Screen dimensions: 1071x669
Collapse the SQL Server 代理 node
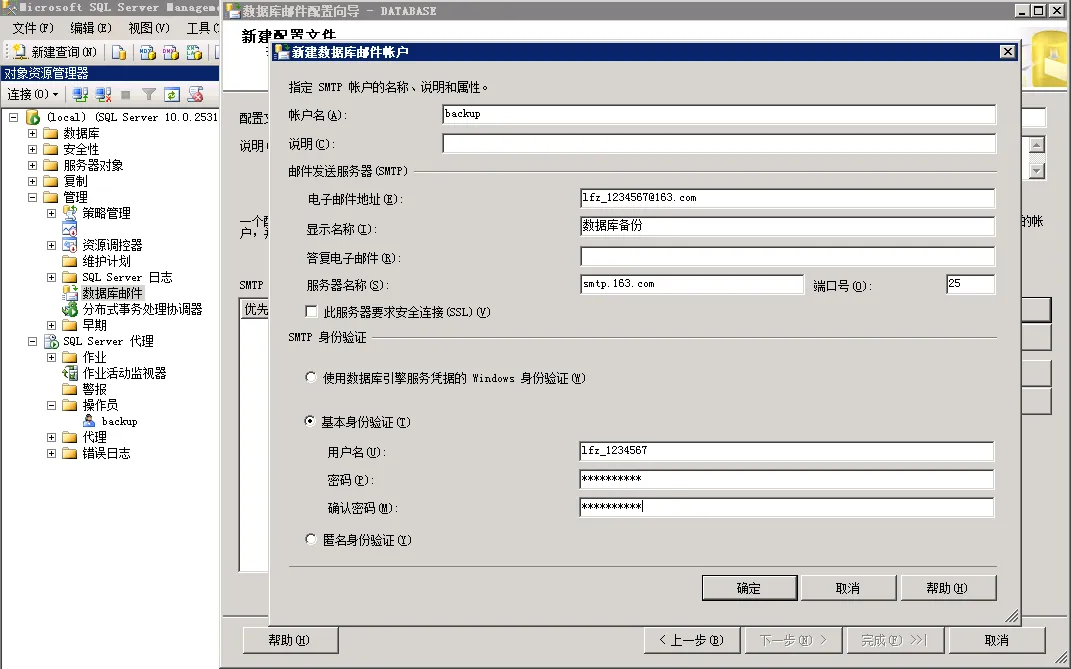32,341
